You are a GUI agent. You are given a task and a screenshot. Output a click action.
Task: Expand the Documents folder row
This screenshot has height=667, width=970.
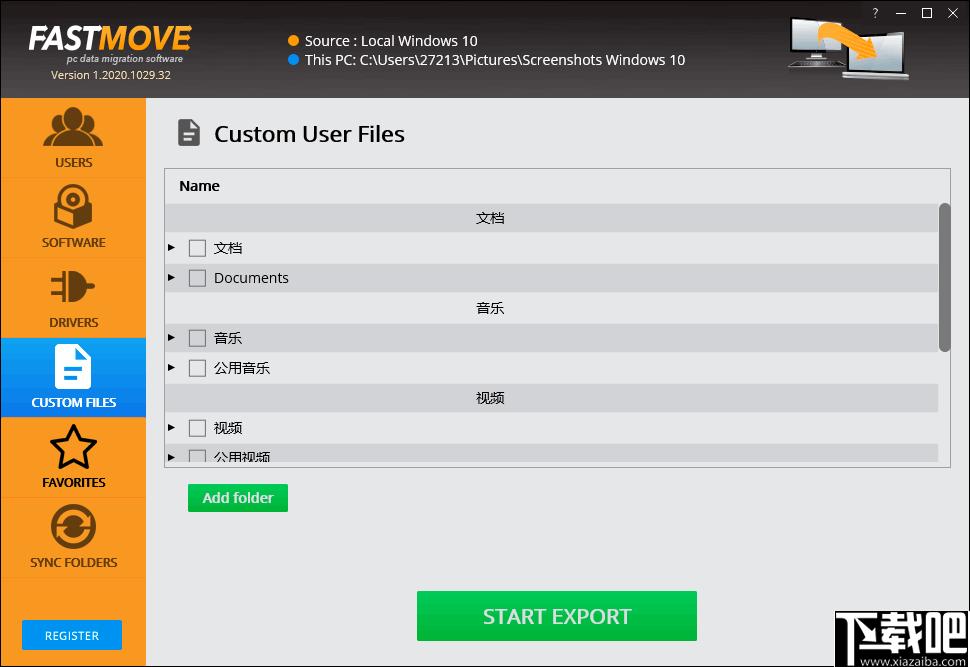coord(171,277)
